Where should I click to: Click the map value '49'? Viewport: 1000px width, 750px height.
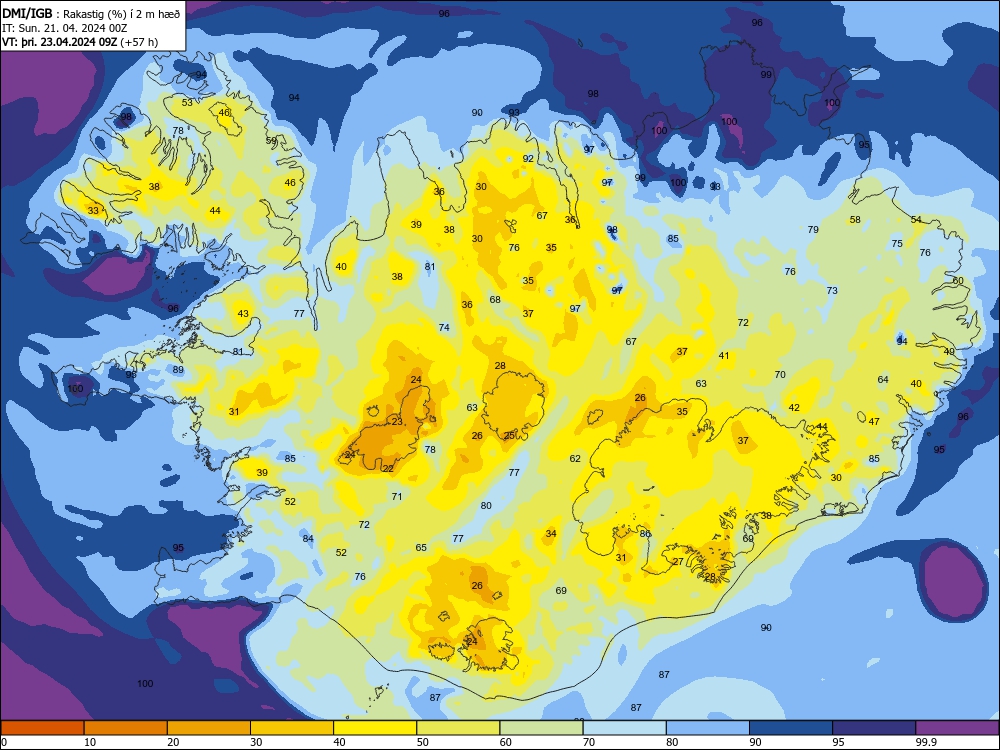pos(950,352)
